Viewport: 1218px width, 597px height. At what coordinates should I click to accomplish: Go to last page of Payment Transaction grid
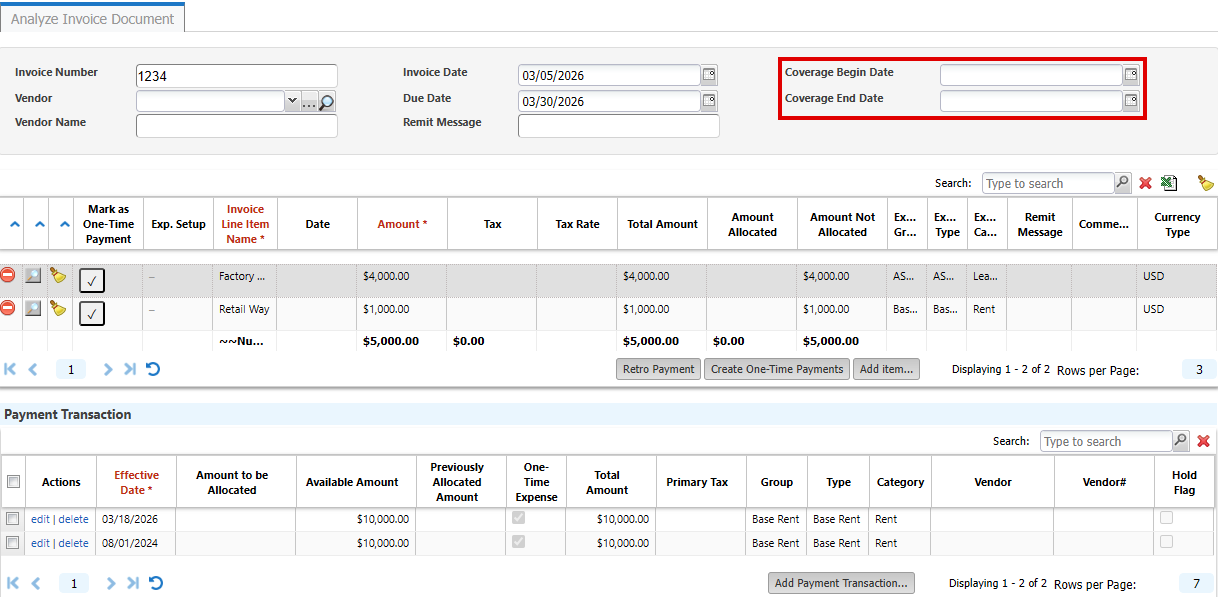click(133, 583)
